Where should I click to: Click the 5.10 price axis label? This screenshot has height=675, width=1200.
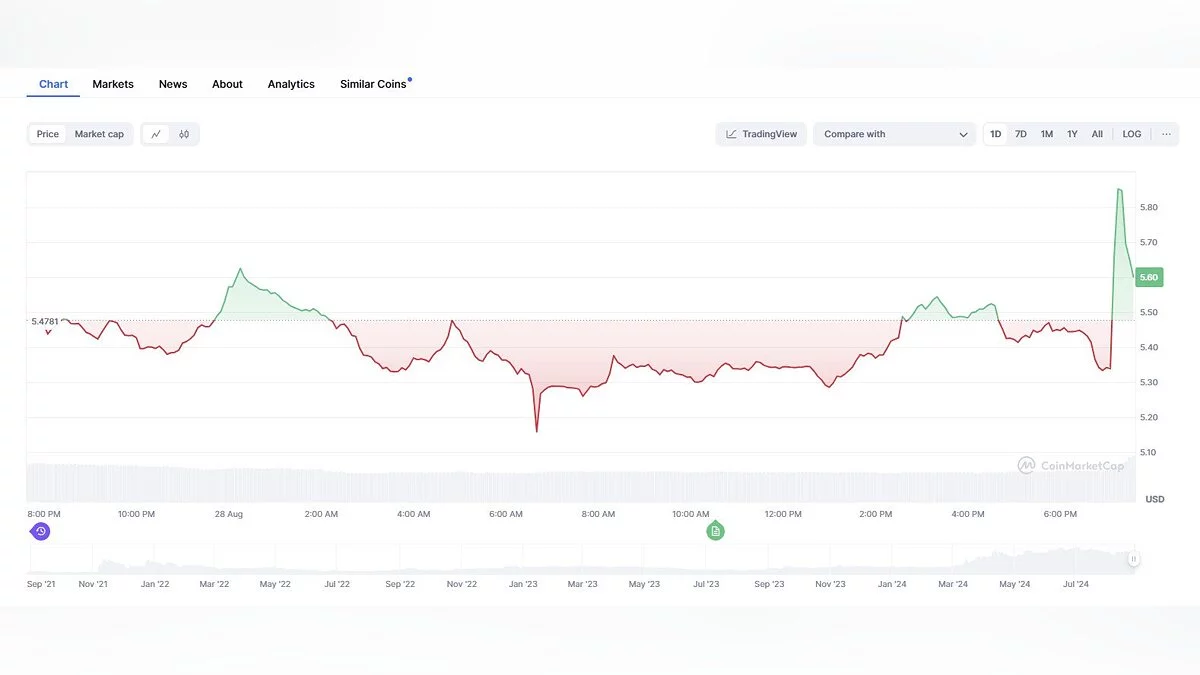point(1148,453)
